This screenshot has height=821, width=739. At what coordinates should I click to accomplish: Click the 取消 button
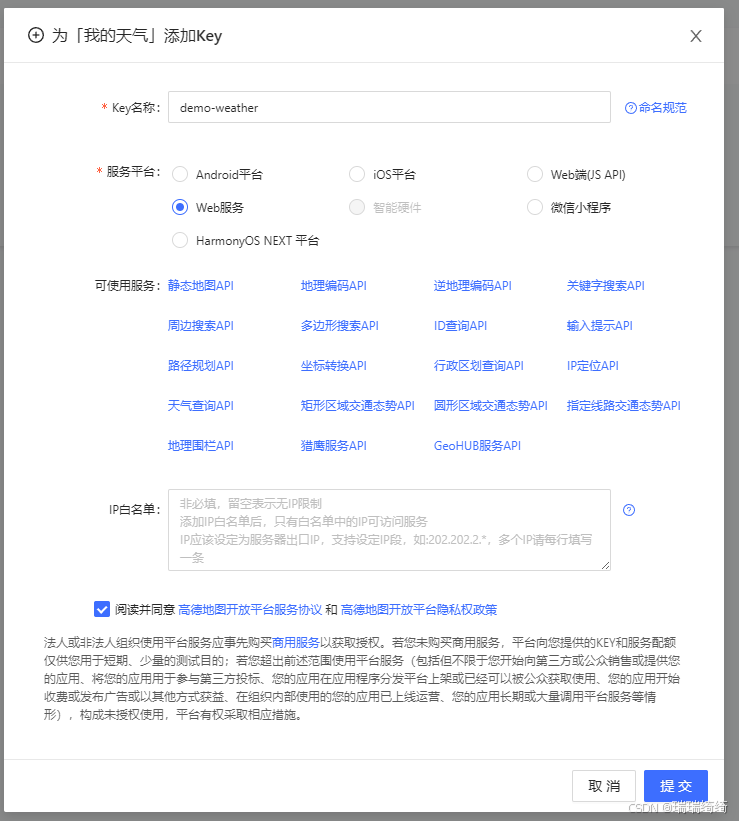(x=603, y=786)
